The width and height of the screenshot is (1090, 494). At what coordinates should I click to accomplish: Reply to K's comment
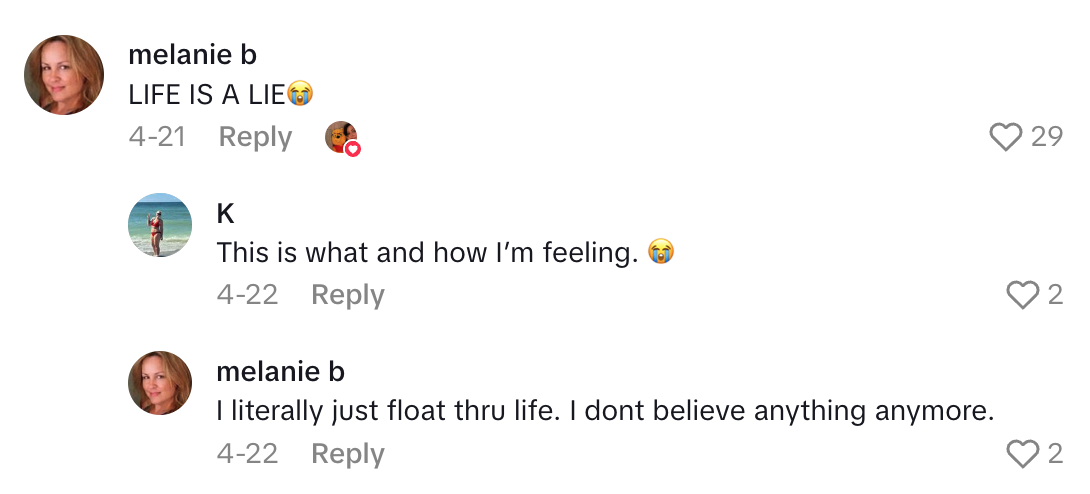pyautogui.click(x=347, y=295)
